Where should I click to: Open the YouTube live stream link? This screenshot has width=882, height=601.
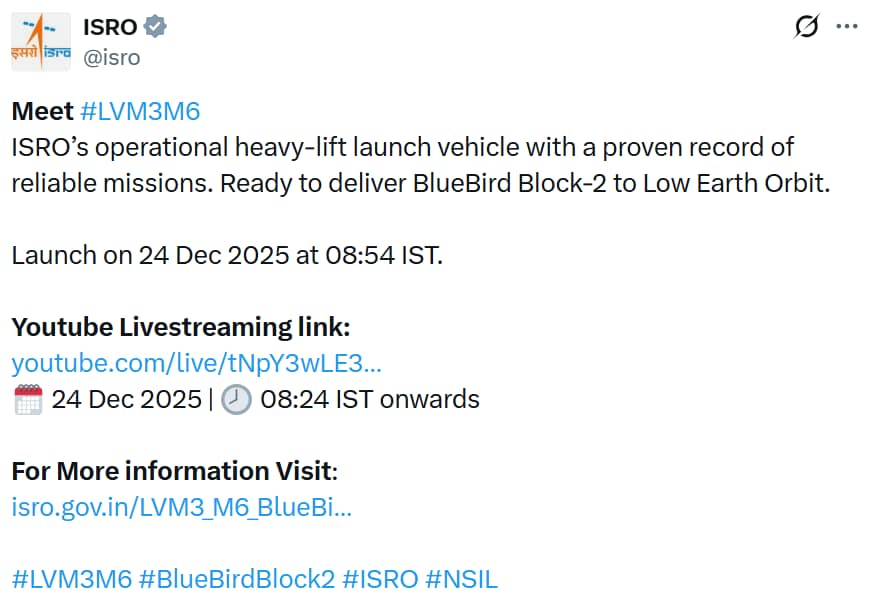[x=196, y=363]
